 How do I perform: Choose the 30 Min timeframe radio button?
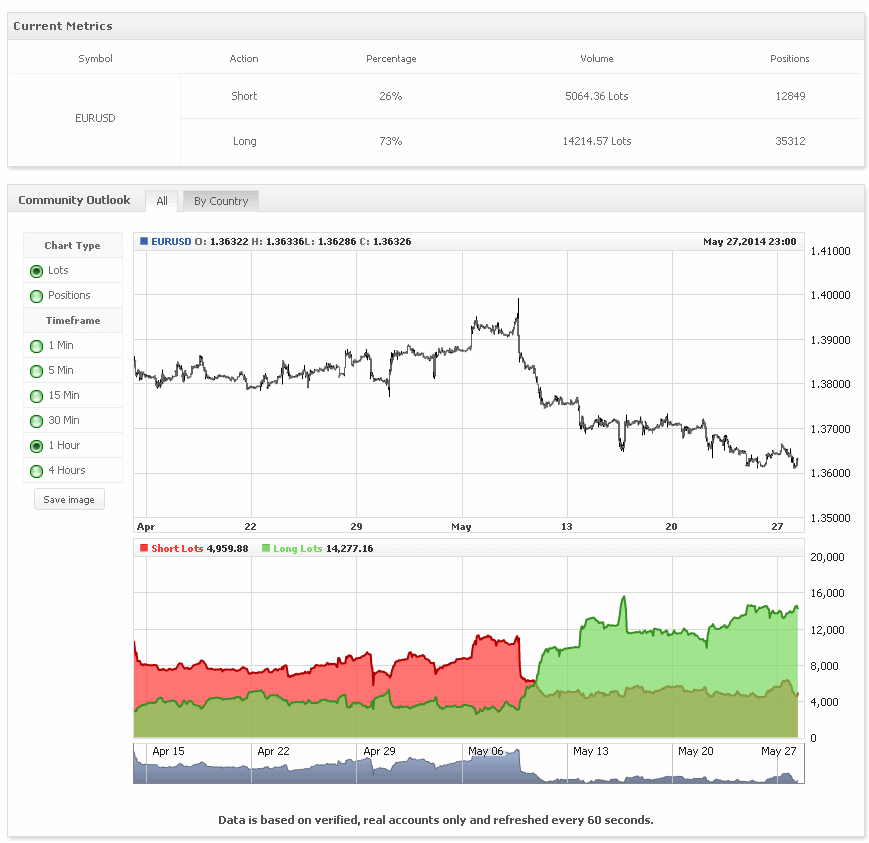point(37,421)
